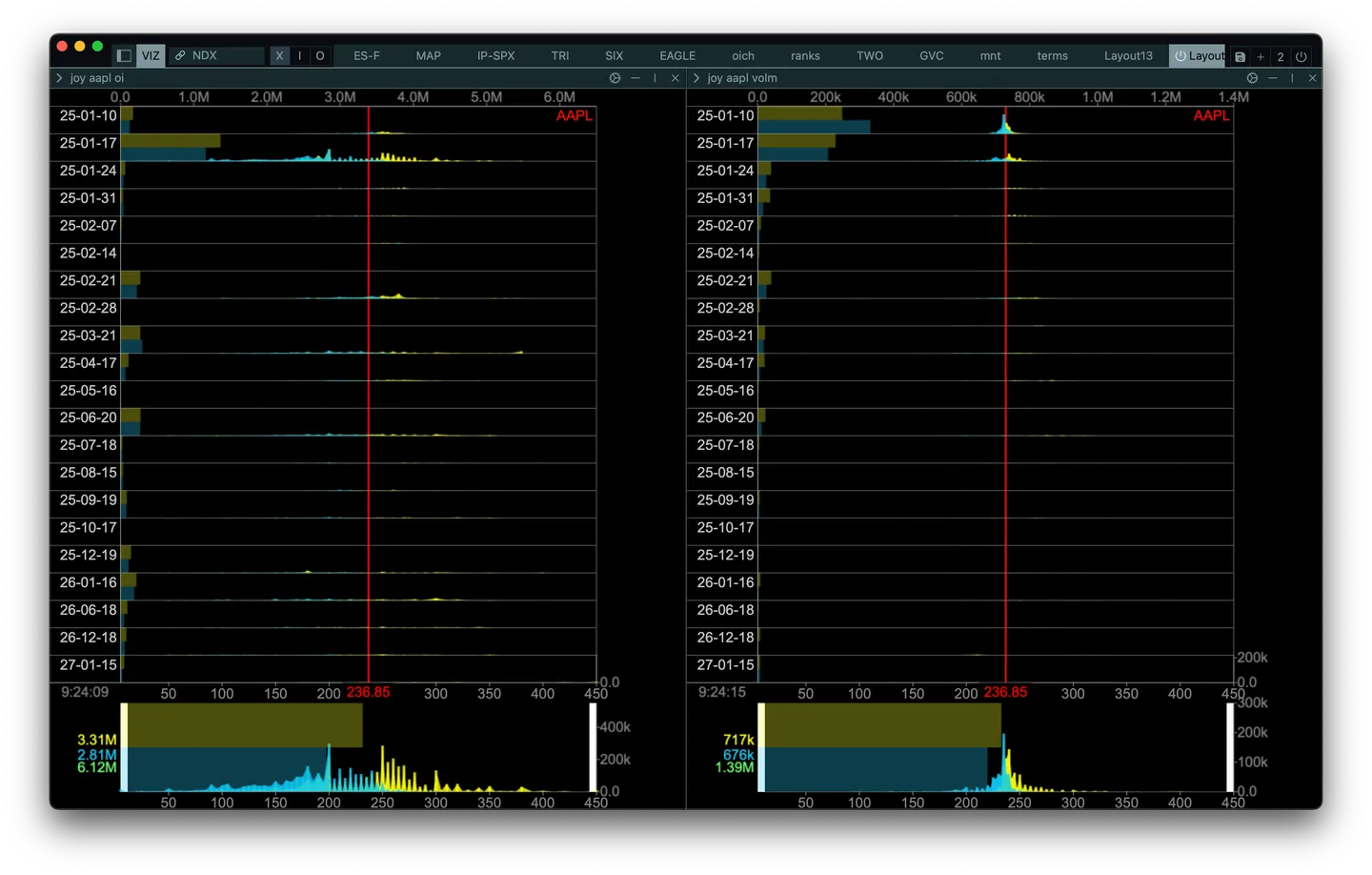Image resolution: width=1372 pixels, height=875 pixels.
Task: Click the 236.85 price marker in volm panel
Action: click(x=1005, y=693)
